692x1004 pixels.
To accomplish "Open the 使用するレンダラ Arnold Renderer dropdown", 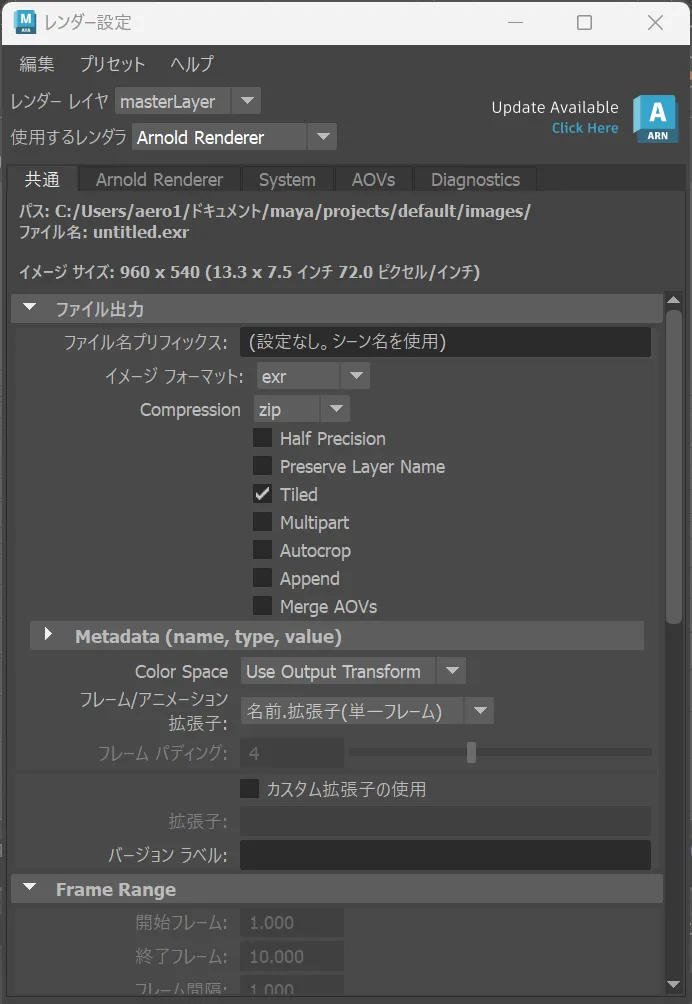I will click(x=234, y=137).
